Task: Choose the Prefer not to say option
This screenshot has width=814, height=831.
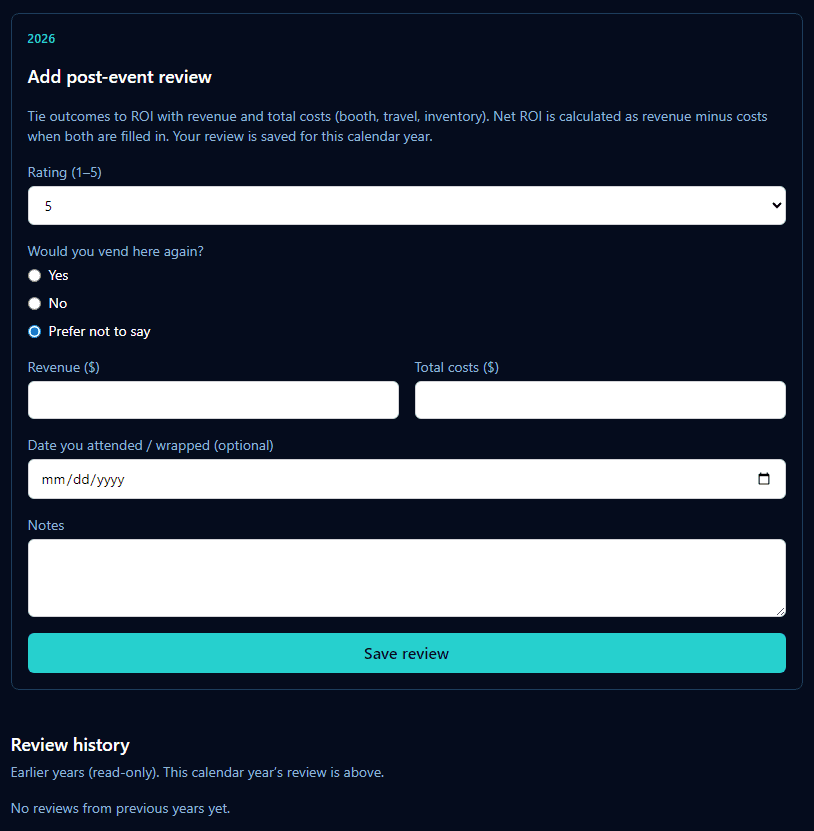Action: click(x=34, y=331)
